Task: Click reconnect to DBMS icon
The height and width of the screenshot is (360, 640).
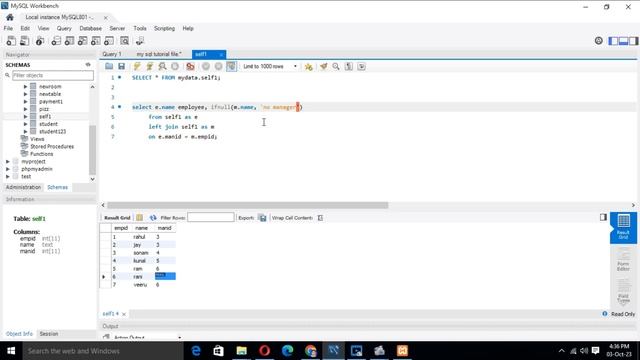Action: click(140, 41)
